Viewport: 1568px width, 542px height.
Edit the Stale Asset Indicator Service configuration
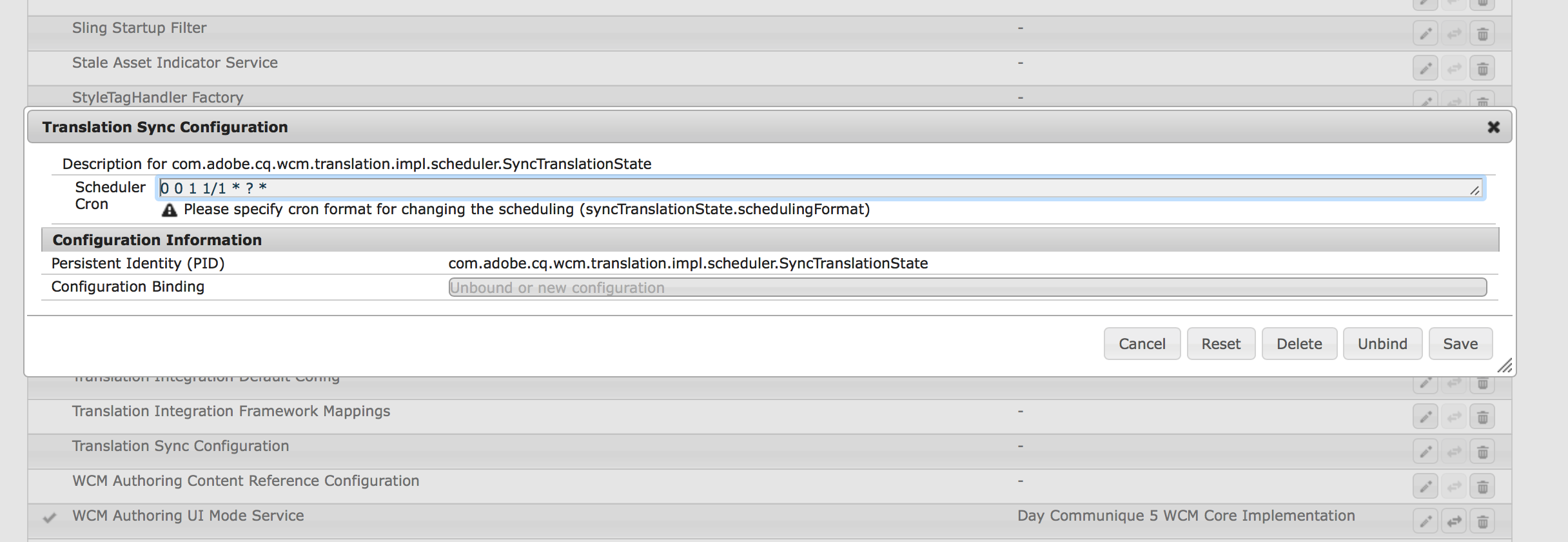[1426, 68]
